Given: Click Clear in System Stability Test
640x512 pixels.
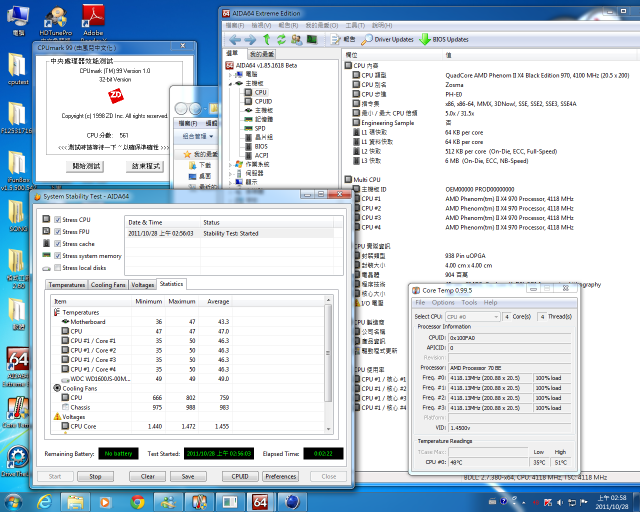Looking at the screenshot, I should click(x=147, y=476).
